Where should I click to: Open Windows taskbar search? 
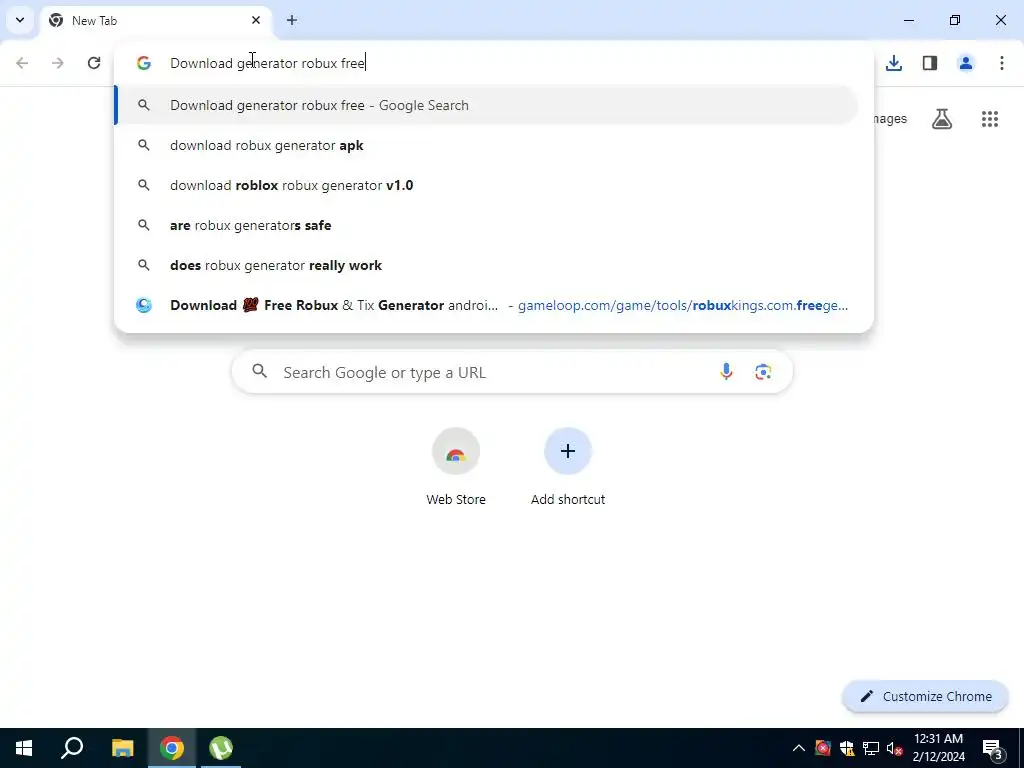[x=72, y=748]
